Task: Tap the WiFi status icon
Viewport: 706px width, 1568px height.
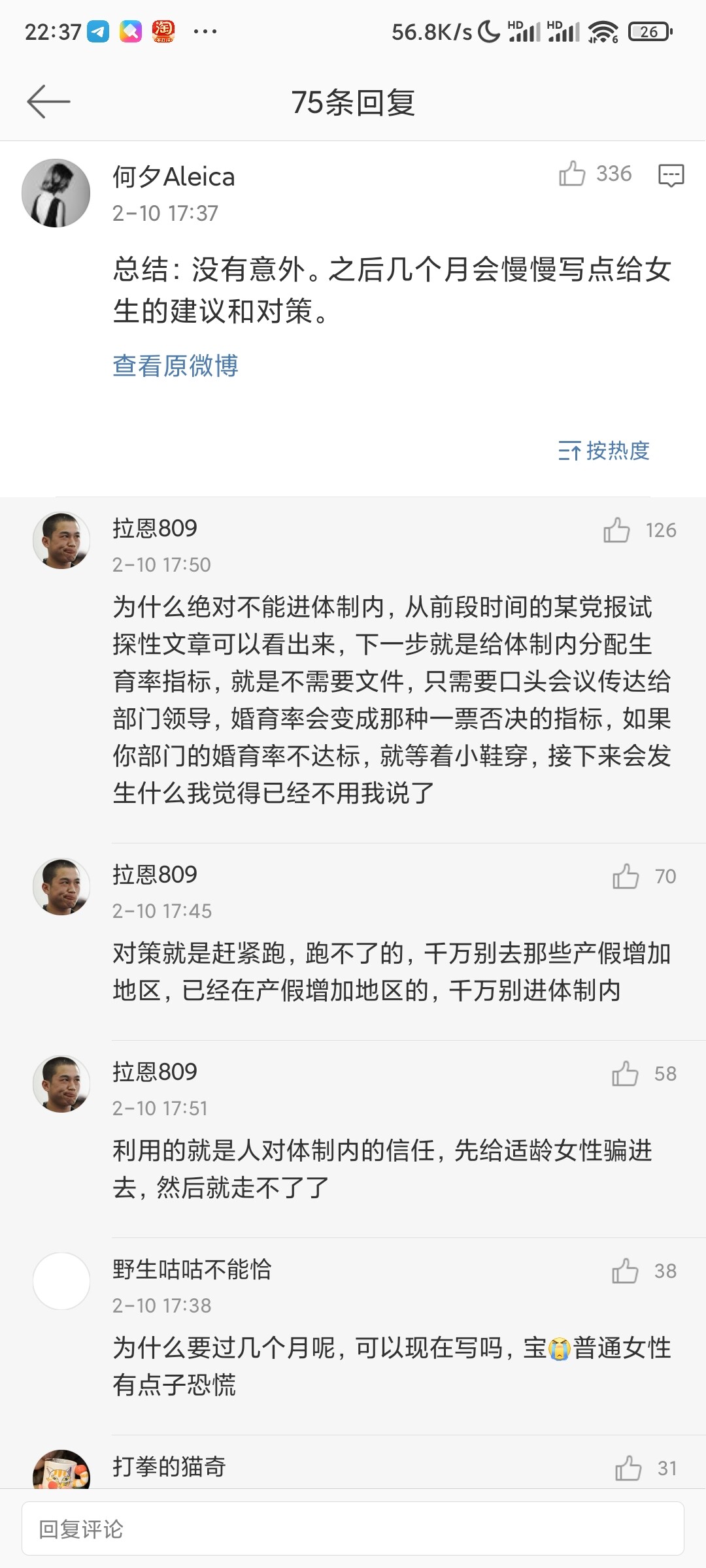Action: point(603,31)
